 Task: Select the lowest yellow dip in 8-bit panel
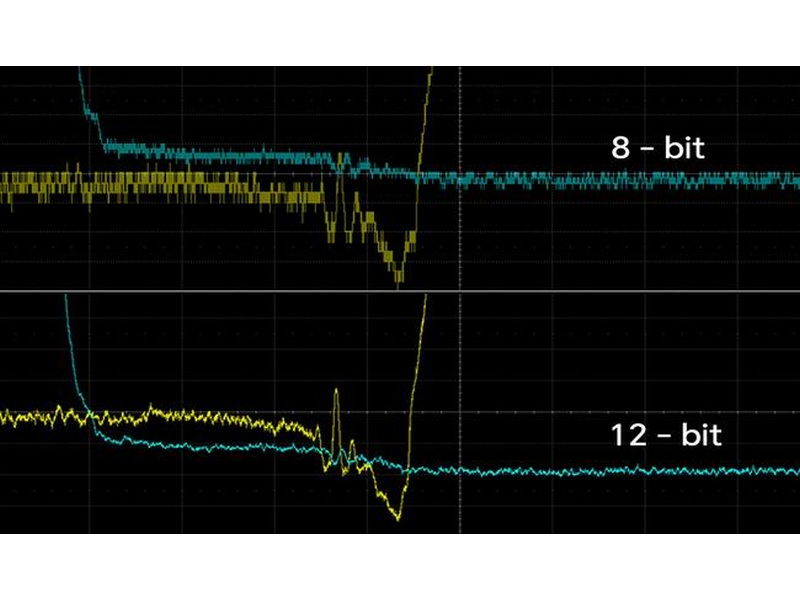[x=399, y=278]
